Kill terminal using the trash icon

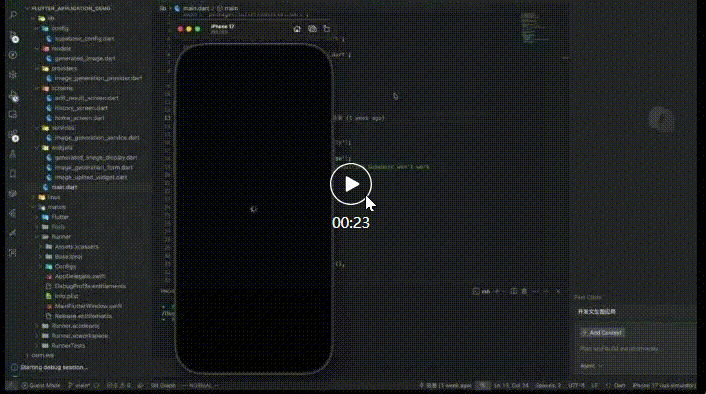[x=524, y=292]
